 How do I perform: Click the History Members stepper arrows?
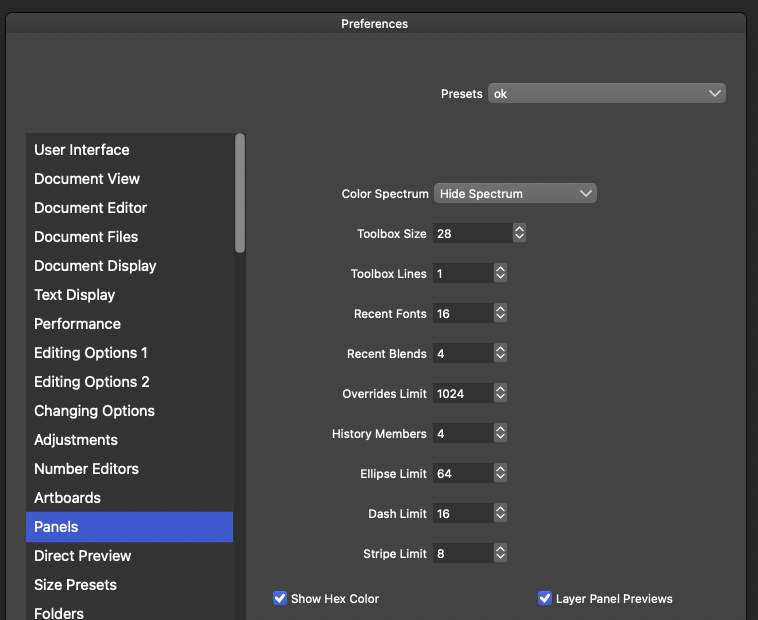point(500,433)
